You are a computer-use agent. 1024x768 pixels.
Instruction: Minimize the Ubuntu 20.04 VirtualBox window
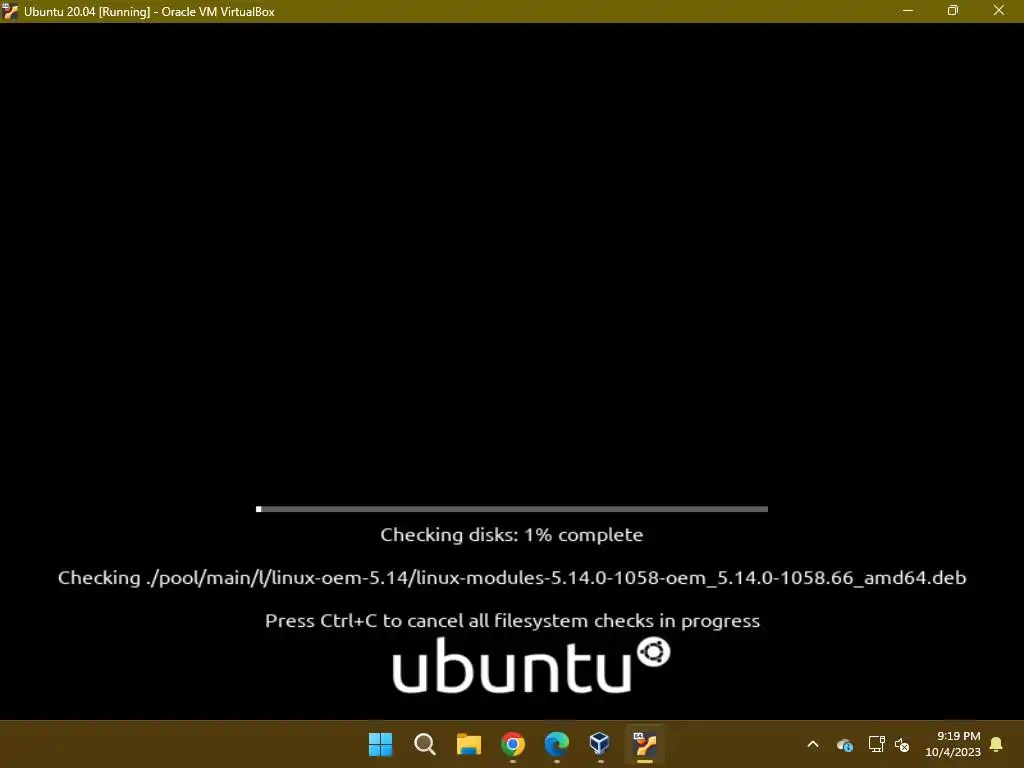[908, 10]
